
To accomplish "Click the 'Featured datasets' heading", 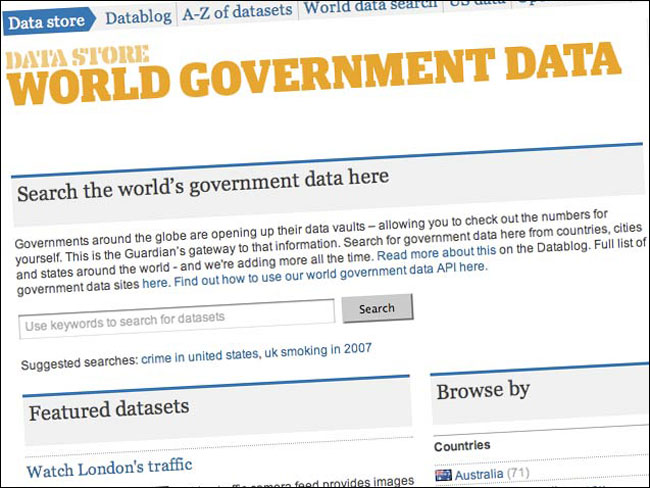I will click(x=109, y=410).
